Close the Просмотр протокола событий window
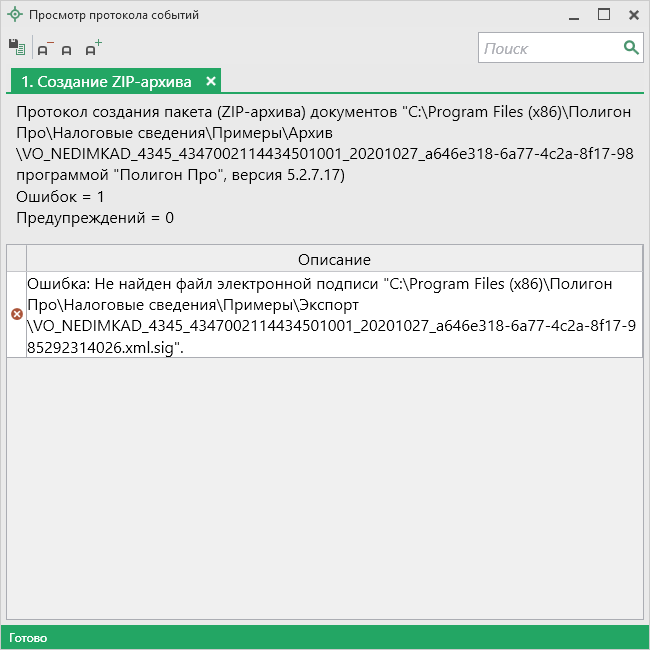This screenshot has width=650, height=650. point(633,15)
